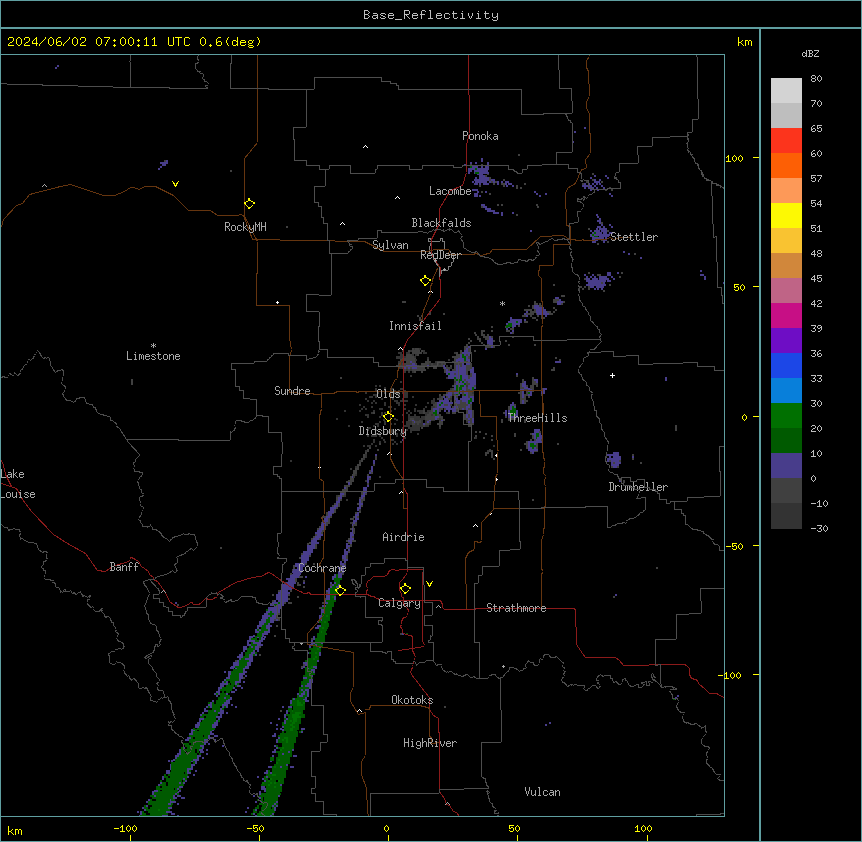Pick the magenta 39-42 dBZ legend swatch
Screen dimensions: 862x842
786,315
